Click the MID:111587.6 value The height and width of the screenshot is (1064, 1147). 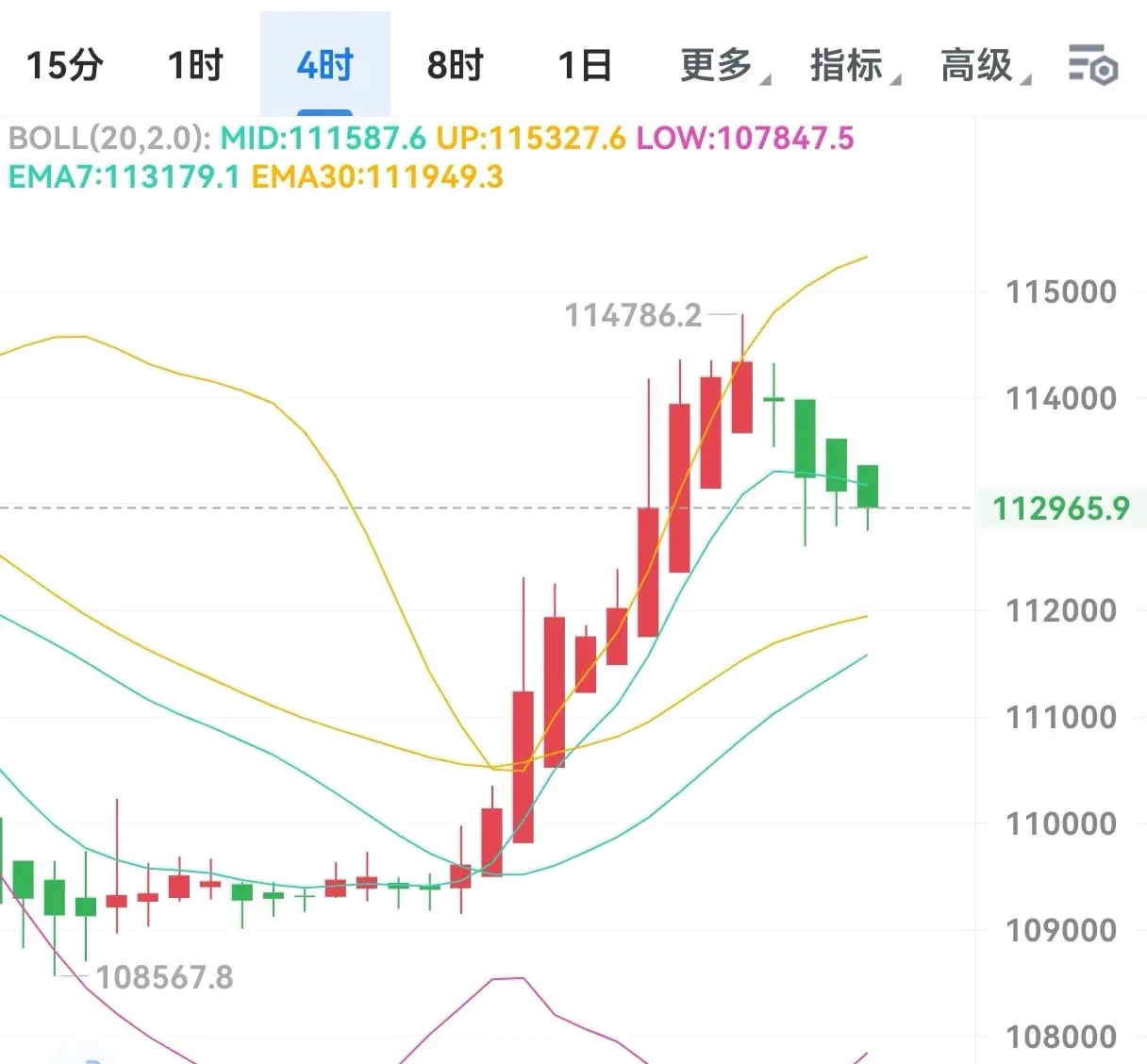point(324,139)
